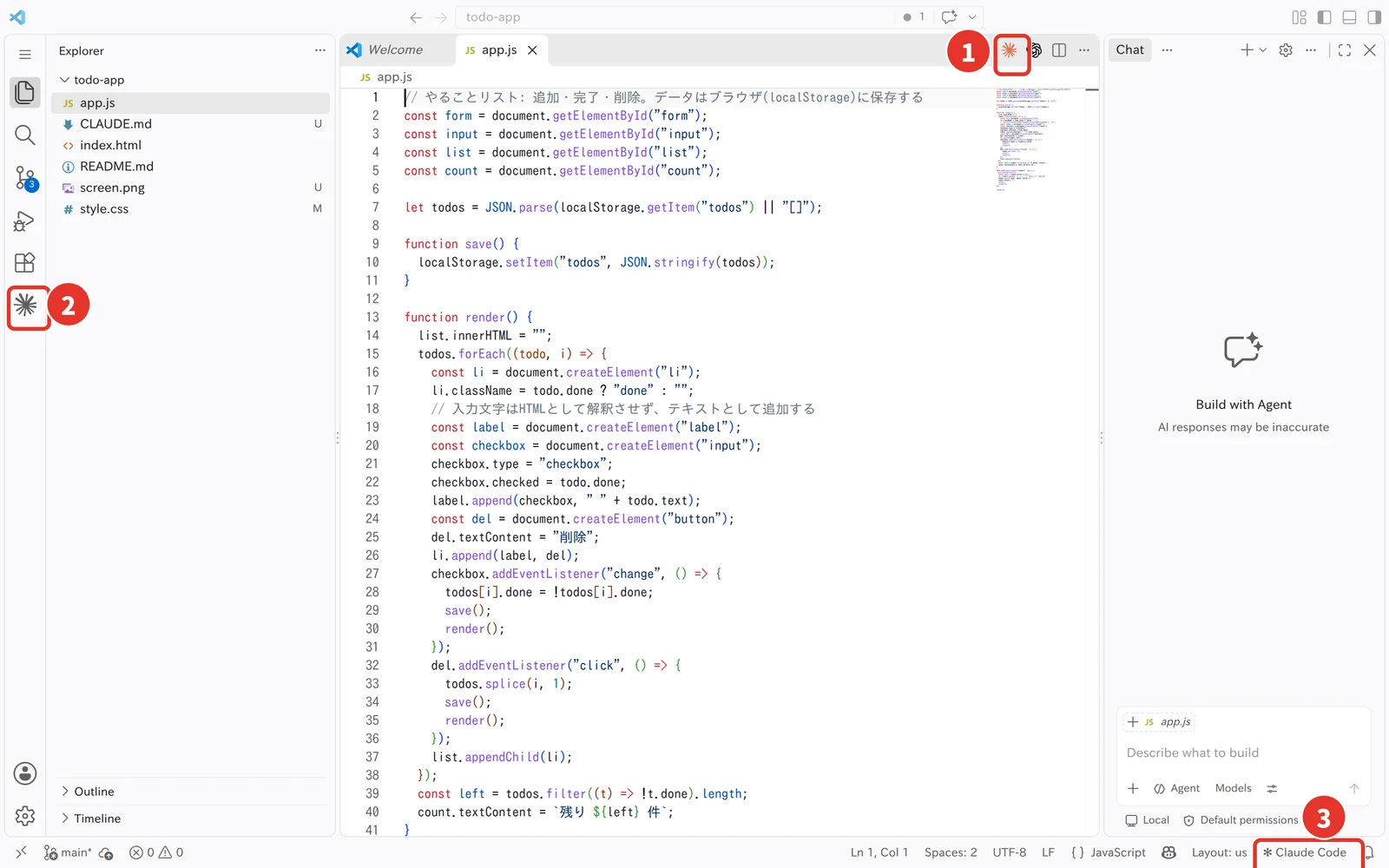Click the editor minimap
The height and width of the screenshot is (868, 1389).
tap(1037, 139)
